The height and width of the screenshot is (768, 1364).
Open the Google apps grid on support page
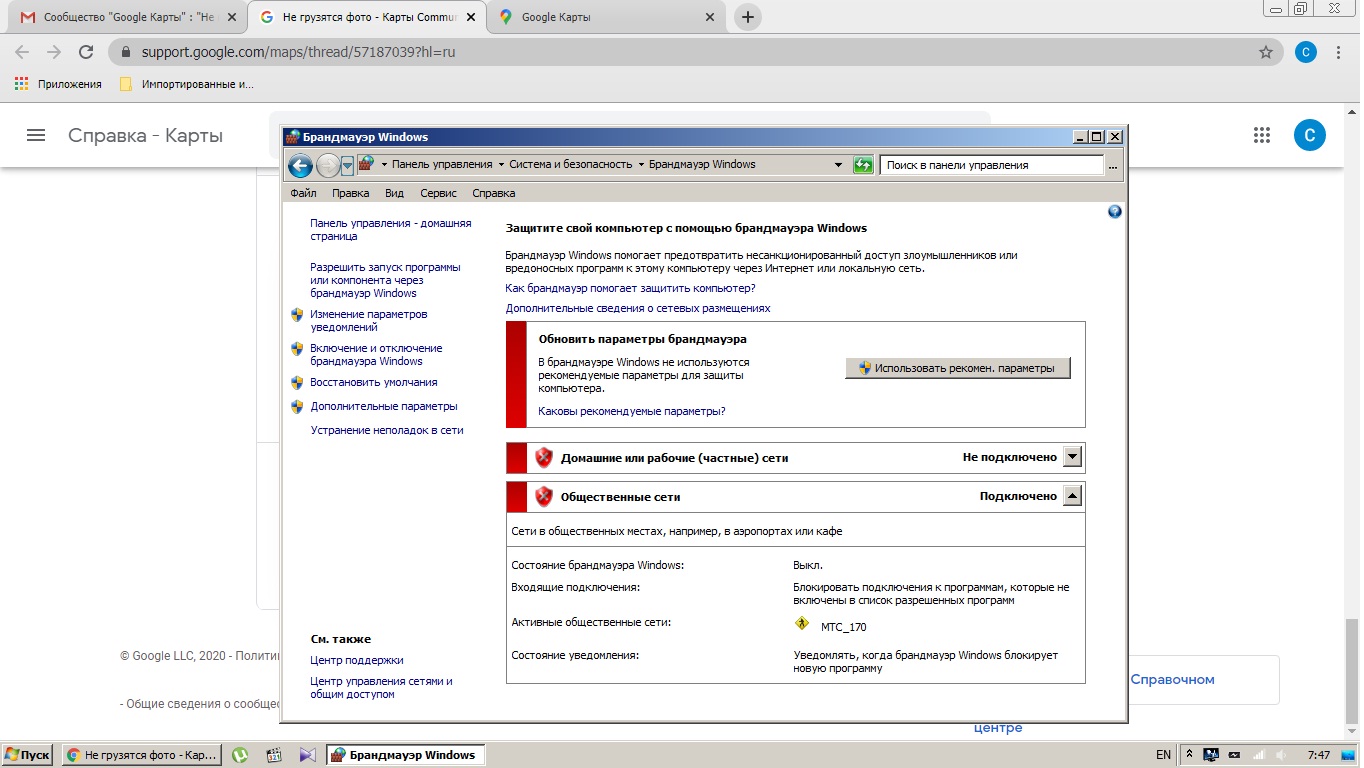1262,135
